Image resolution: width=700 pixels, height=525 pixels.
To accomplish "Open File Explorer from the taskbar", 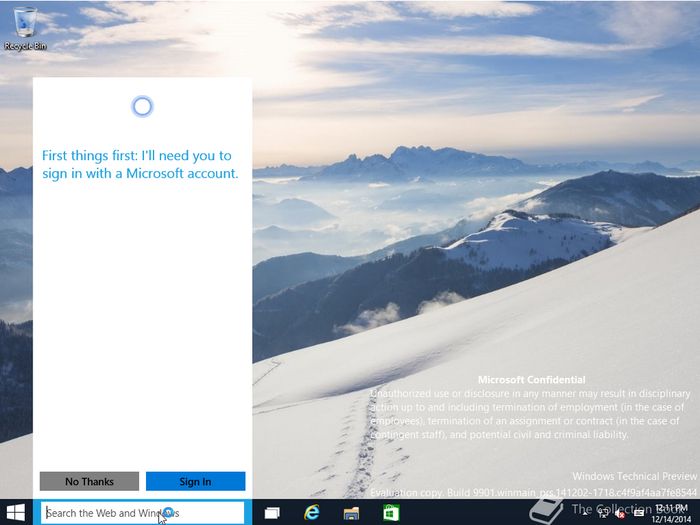I will [351, 512].
